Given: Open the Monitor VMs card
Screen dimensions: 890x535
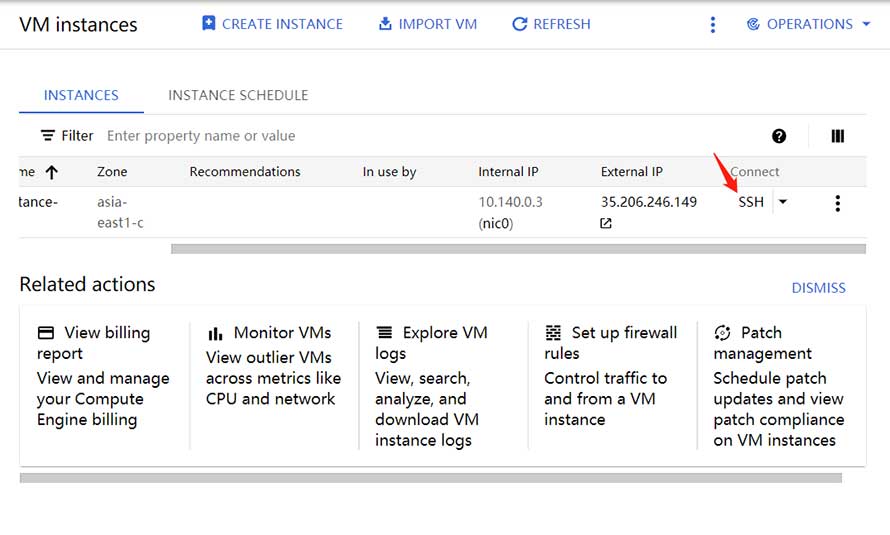Looking at the screenshot, I should [x=274, y=365].
